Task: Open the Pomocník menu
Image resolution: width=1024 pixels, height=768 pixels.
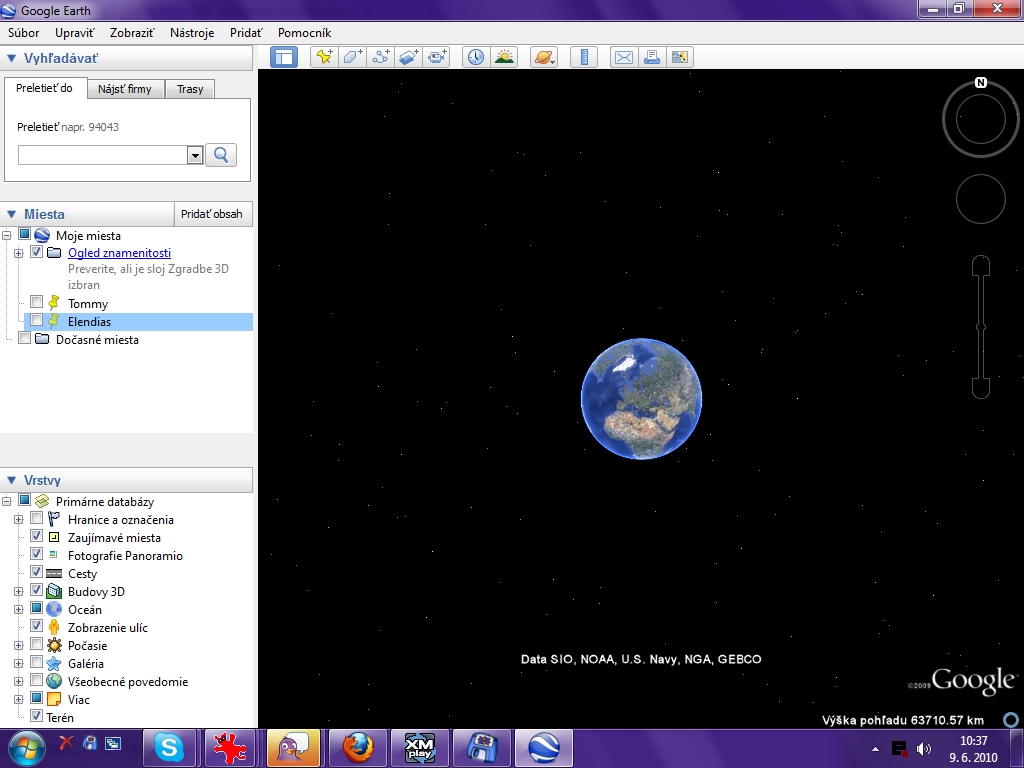Action: (304, 33)
